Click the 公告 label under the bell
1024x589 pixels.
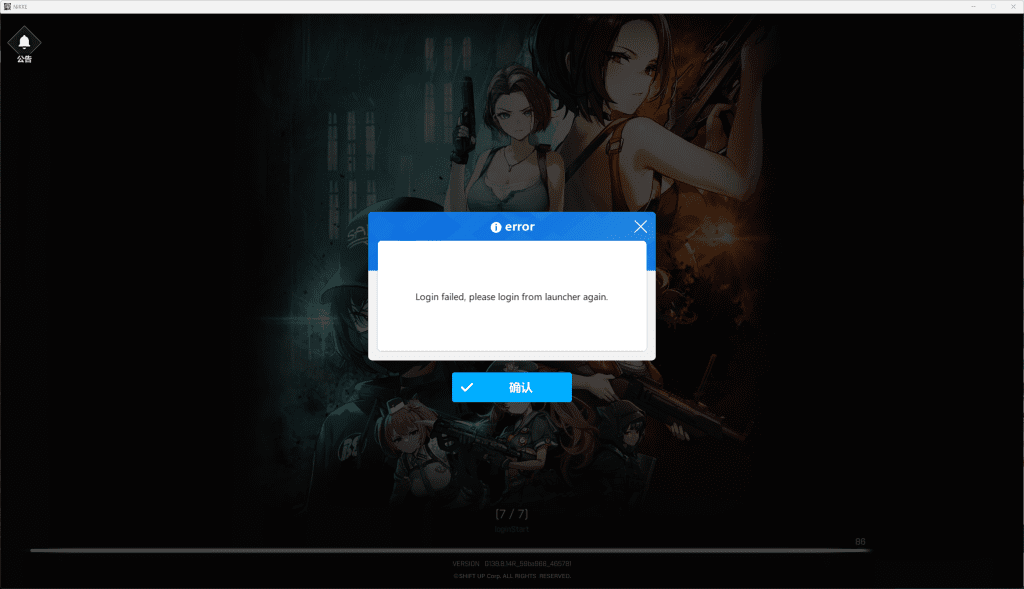coord(24,60)
